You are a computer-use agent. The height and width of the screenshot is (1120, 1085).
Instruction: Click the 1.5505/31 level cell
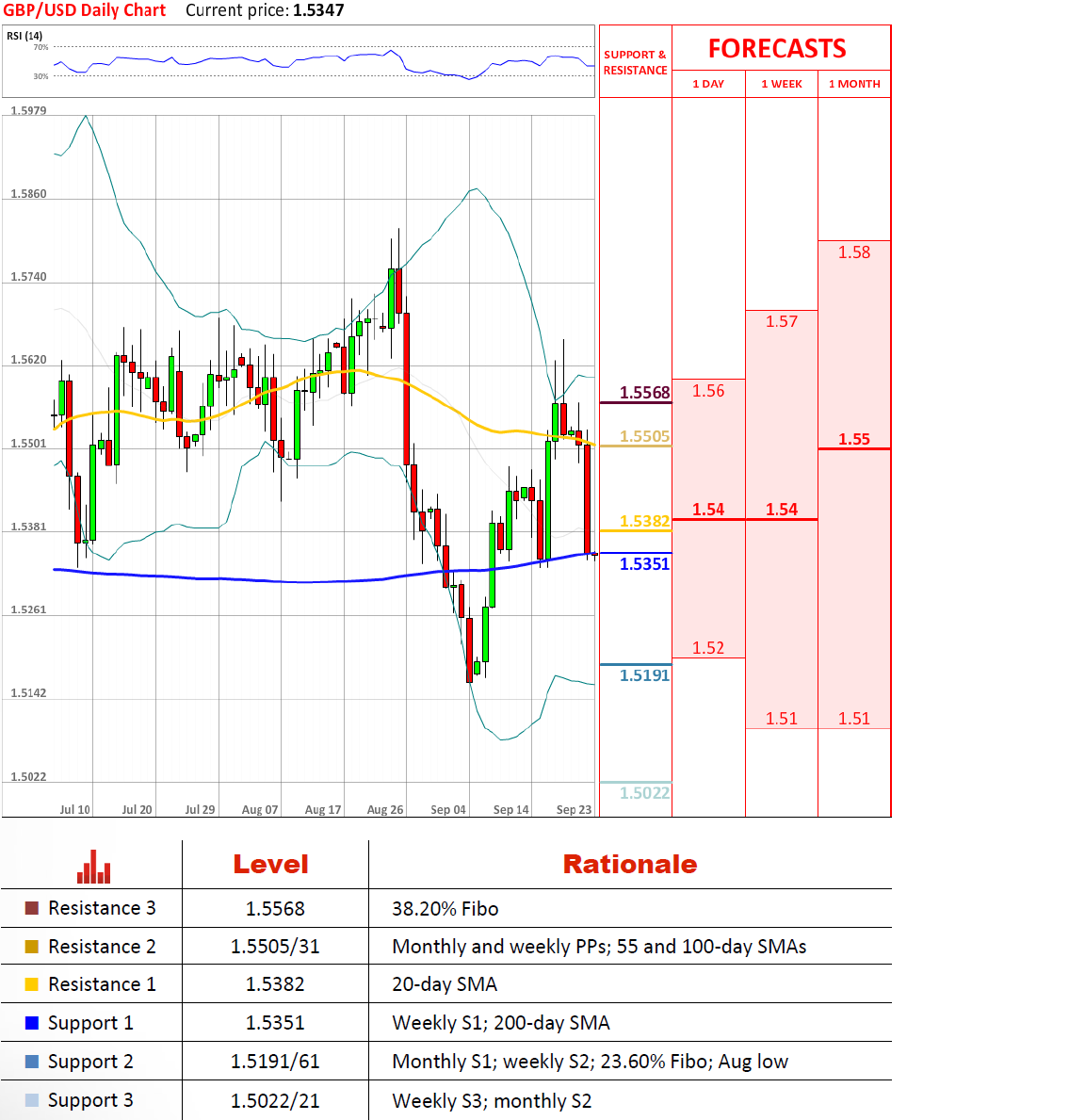[x=275, y=947]
